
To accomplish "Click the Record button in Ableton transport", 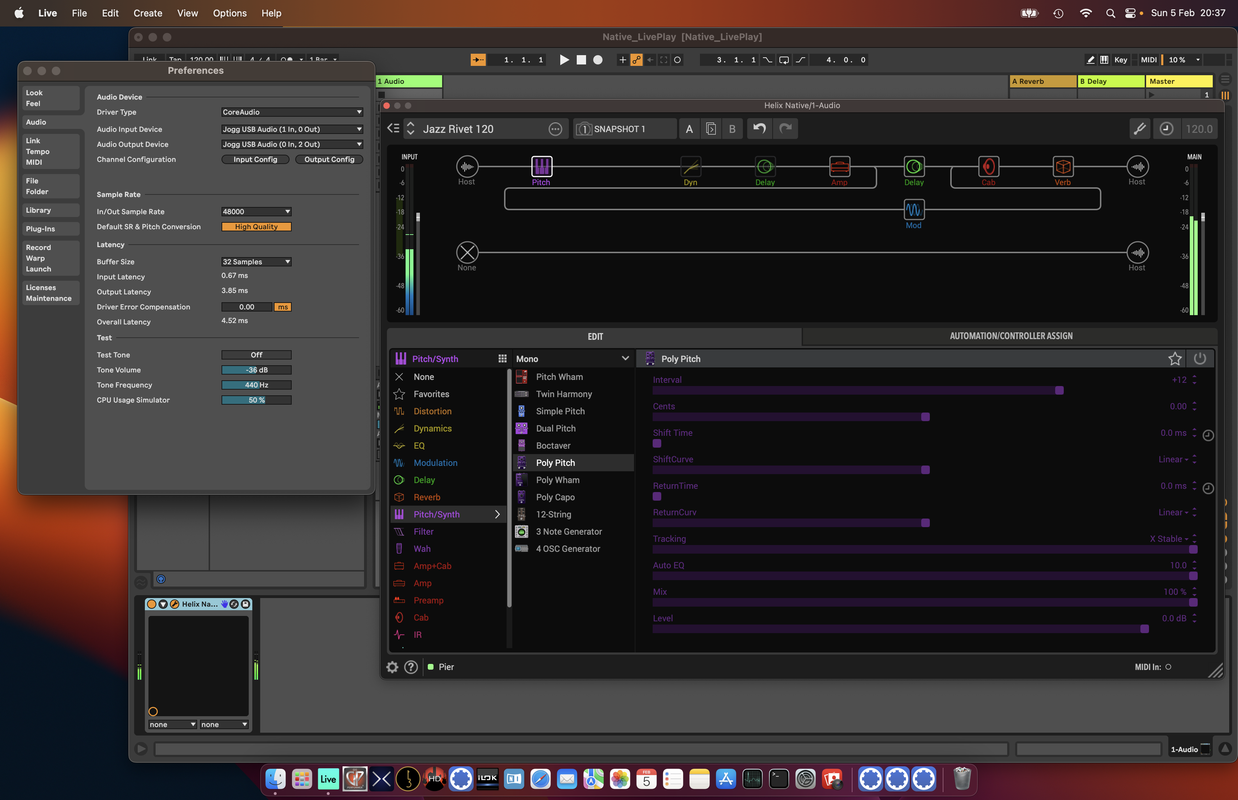I will point(598,60).
